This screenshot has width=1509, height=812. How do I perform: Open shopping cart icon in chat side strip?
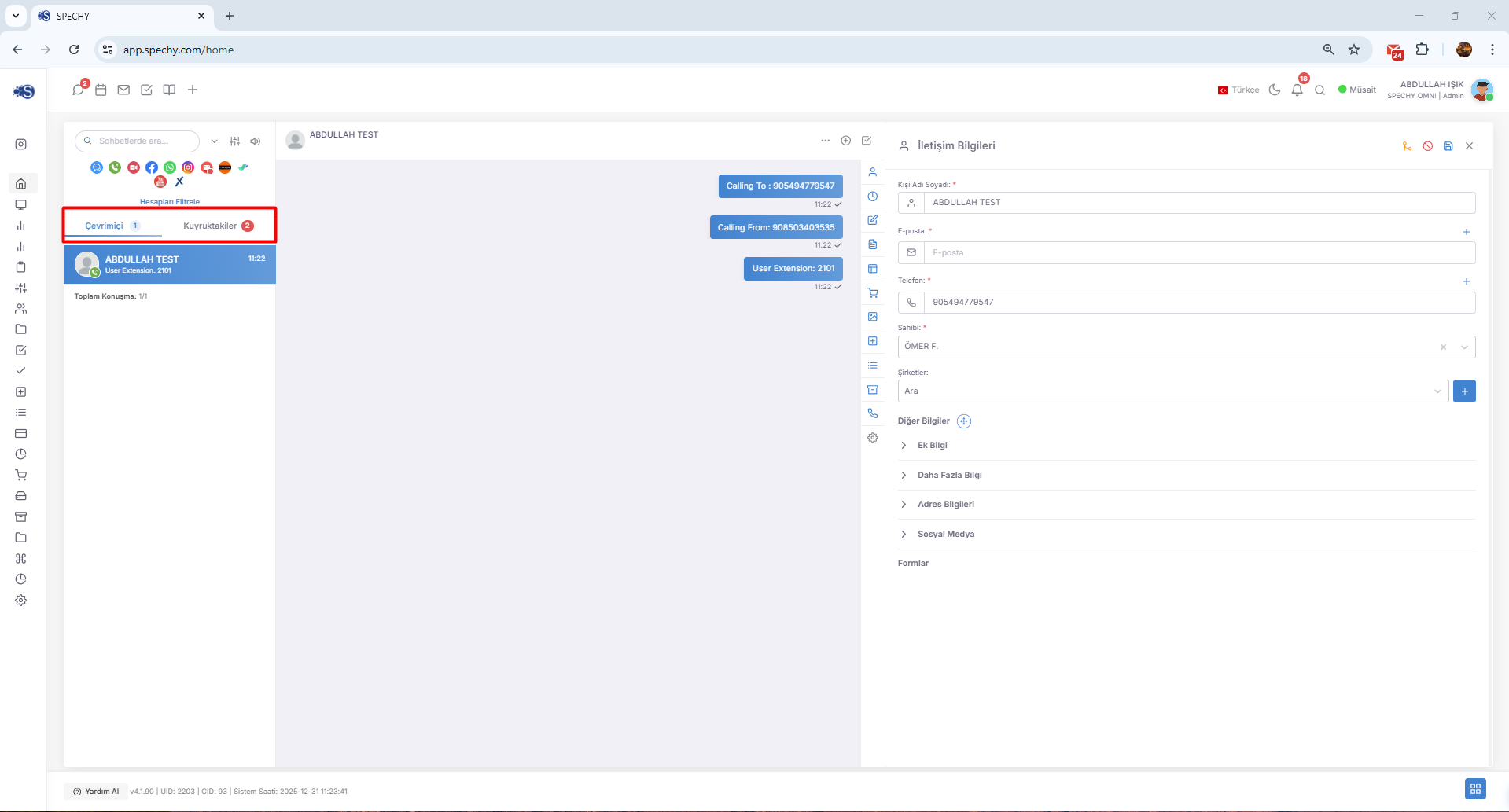point(873,292)
